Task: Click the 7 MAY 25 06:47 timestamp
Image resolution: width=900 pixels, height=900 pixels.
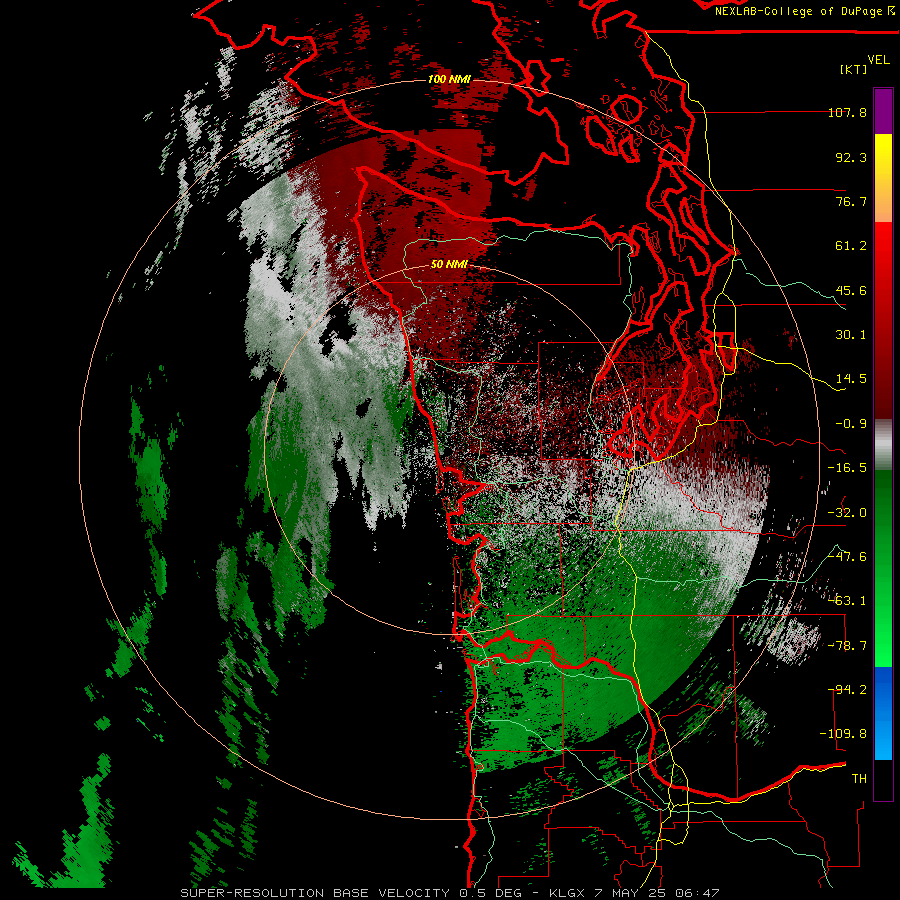Action: pos(657,893)
